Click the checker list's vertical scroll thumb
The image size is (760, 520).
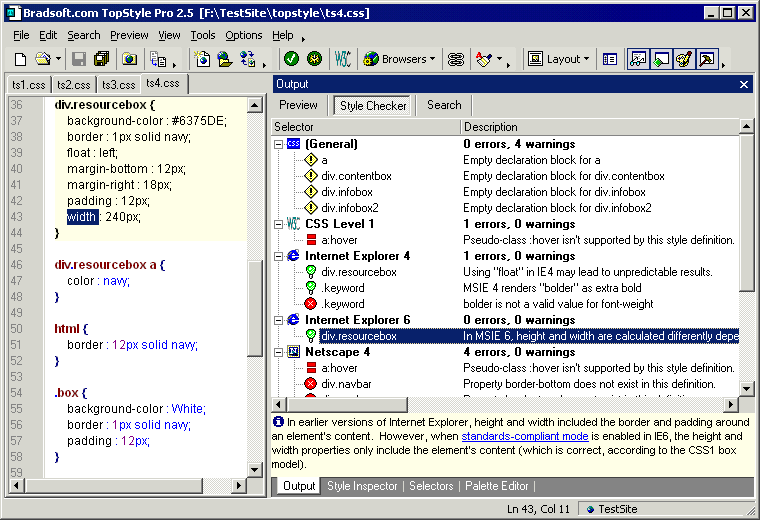[x=746, y=213]
